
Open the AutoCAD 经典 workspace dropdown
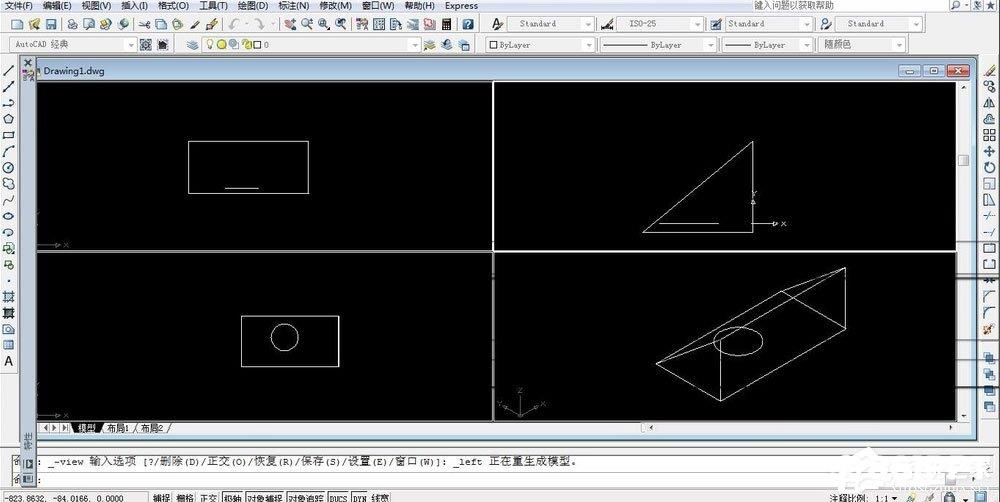click(x=131, y=45)
